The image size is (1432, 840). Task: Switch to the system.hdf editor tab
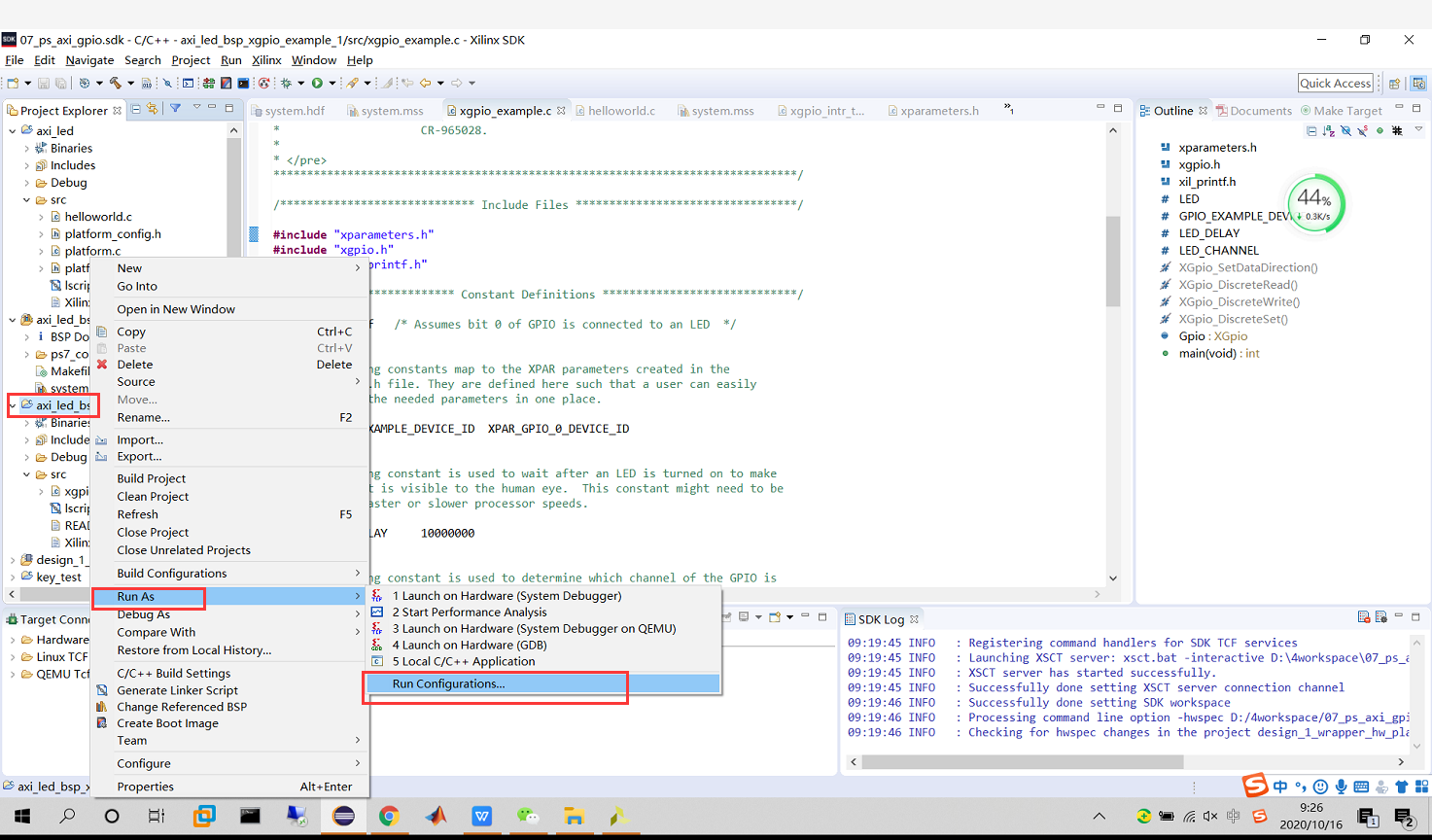288,111
